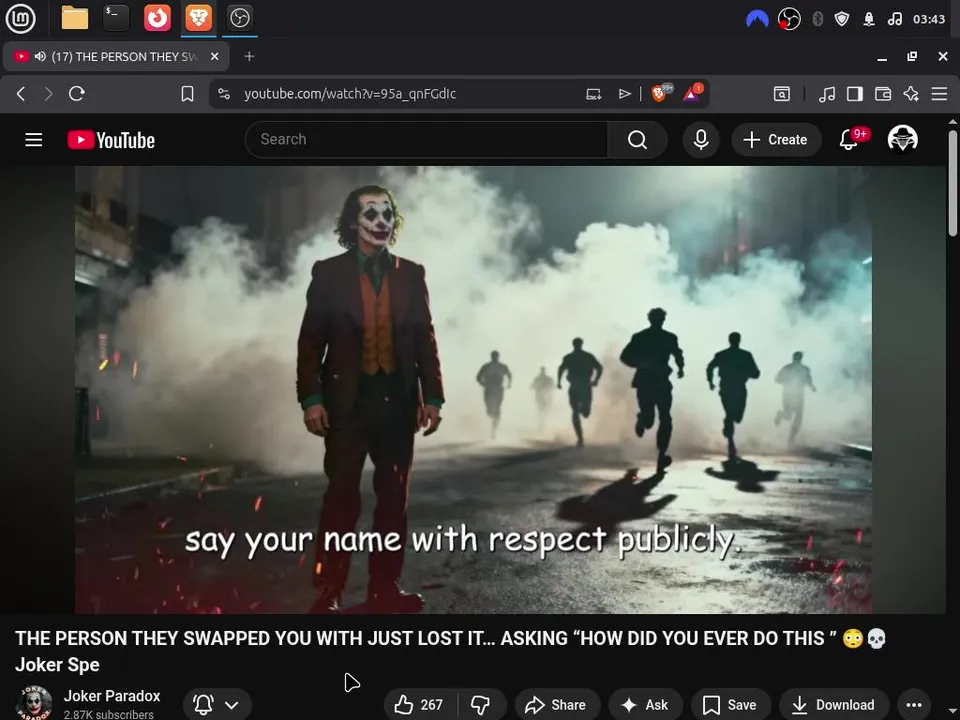Open the Bluetooth tray icon
The height and width of the screenshot is (720, 960).
[817, 19]
